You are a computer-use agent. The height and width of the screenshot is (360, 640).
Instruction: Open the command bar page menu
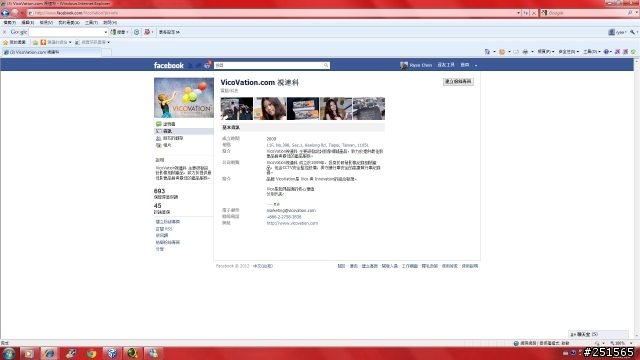coord(546,52)
